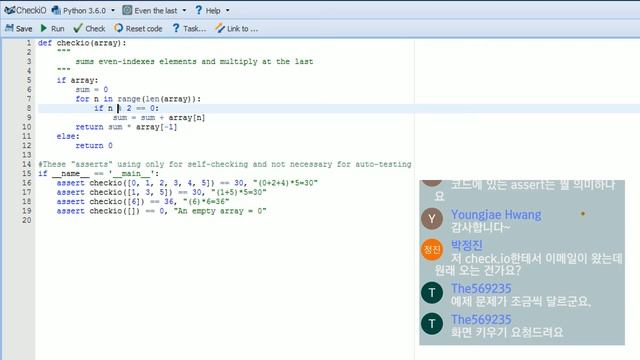Image resolution: width=640 pixels, height=360 pixels.
Task: Click 'else:' on line 11
Action: coord(68,136)
